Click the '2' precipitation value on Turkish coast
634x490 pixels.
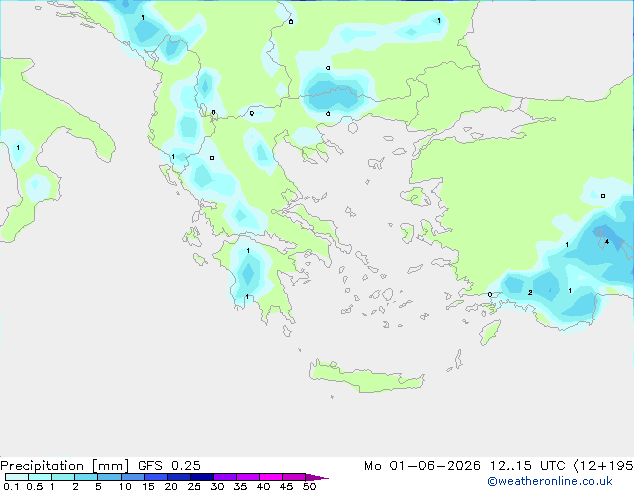pyautogui.click(x=530, y=292)
